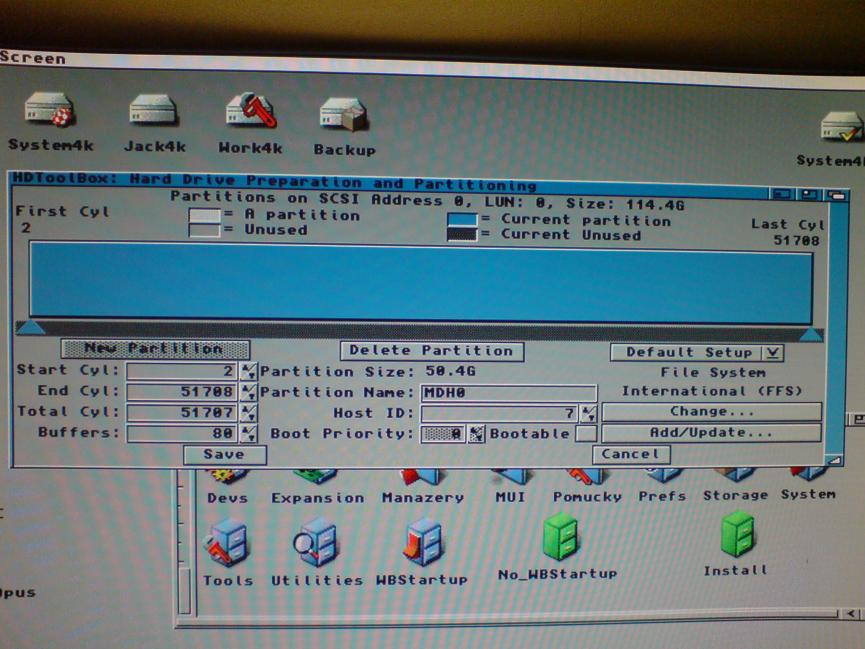
Task: Open the Work4k drive icon
Action: point(249,110)
